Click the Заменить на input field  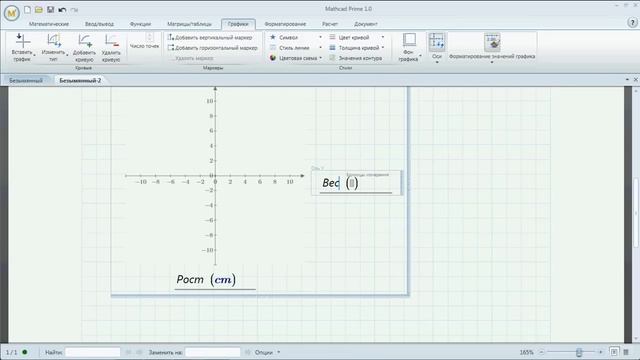(x=213, y=352)
